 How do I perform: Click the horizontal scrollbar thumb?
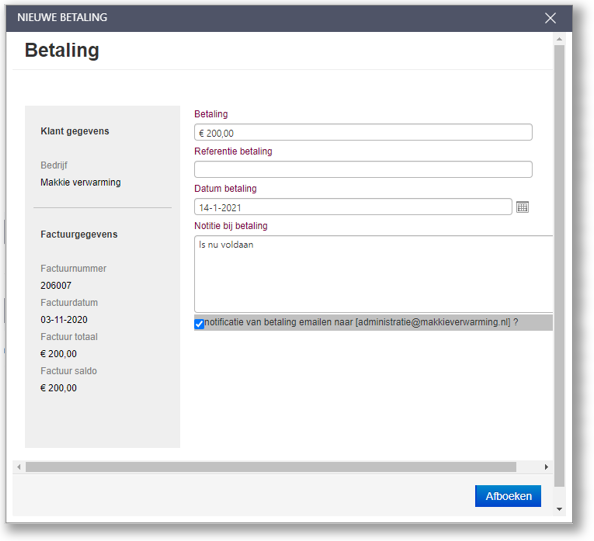pyautogui.click(x=271, y=467)
